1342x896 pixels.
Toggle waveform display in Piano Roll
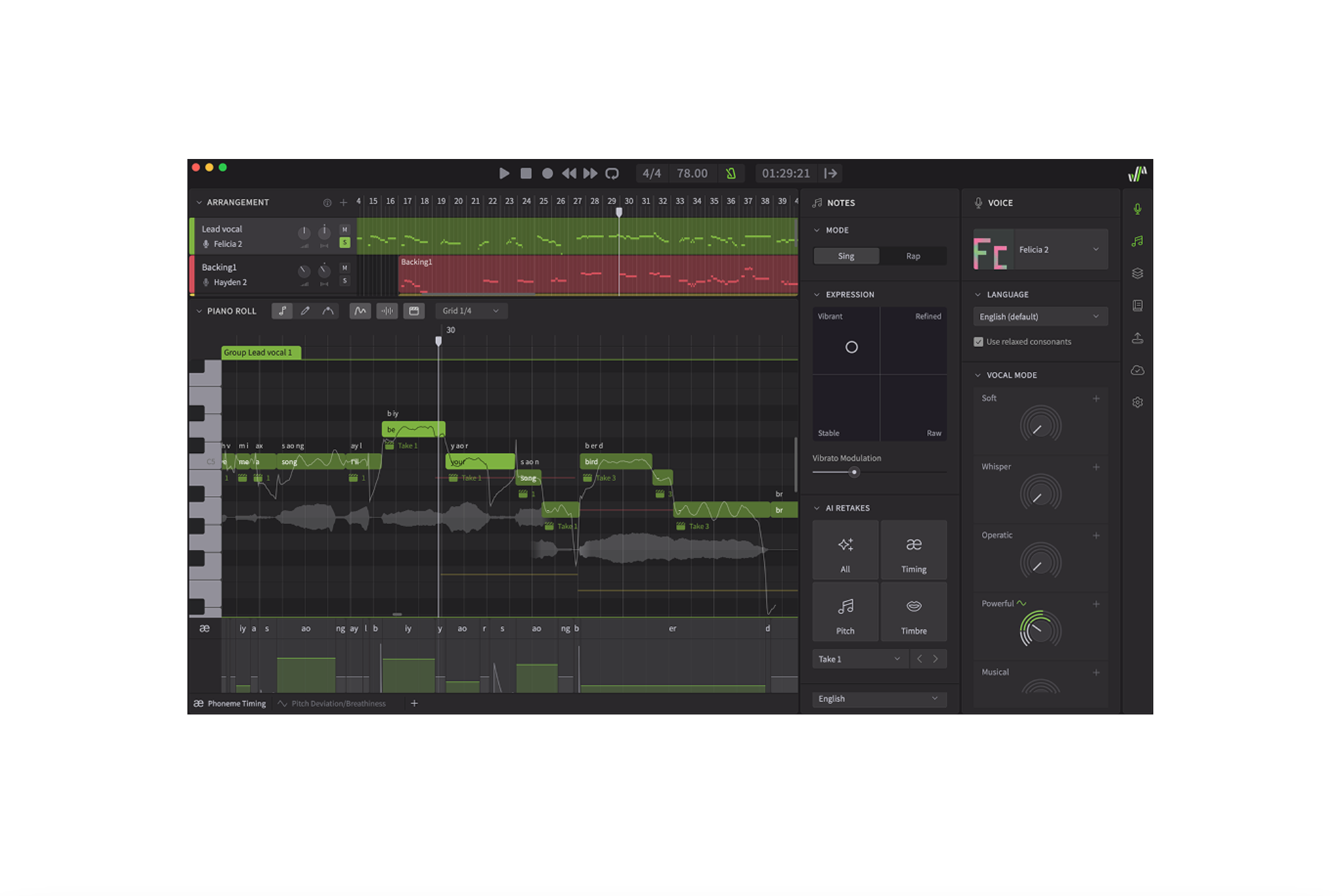click(x=387, y=311)
